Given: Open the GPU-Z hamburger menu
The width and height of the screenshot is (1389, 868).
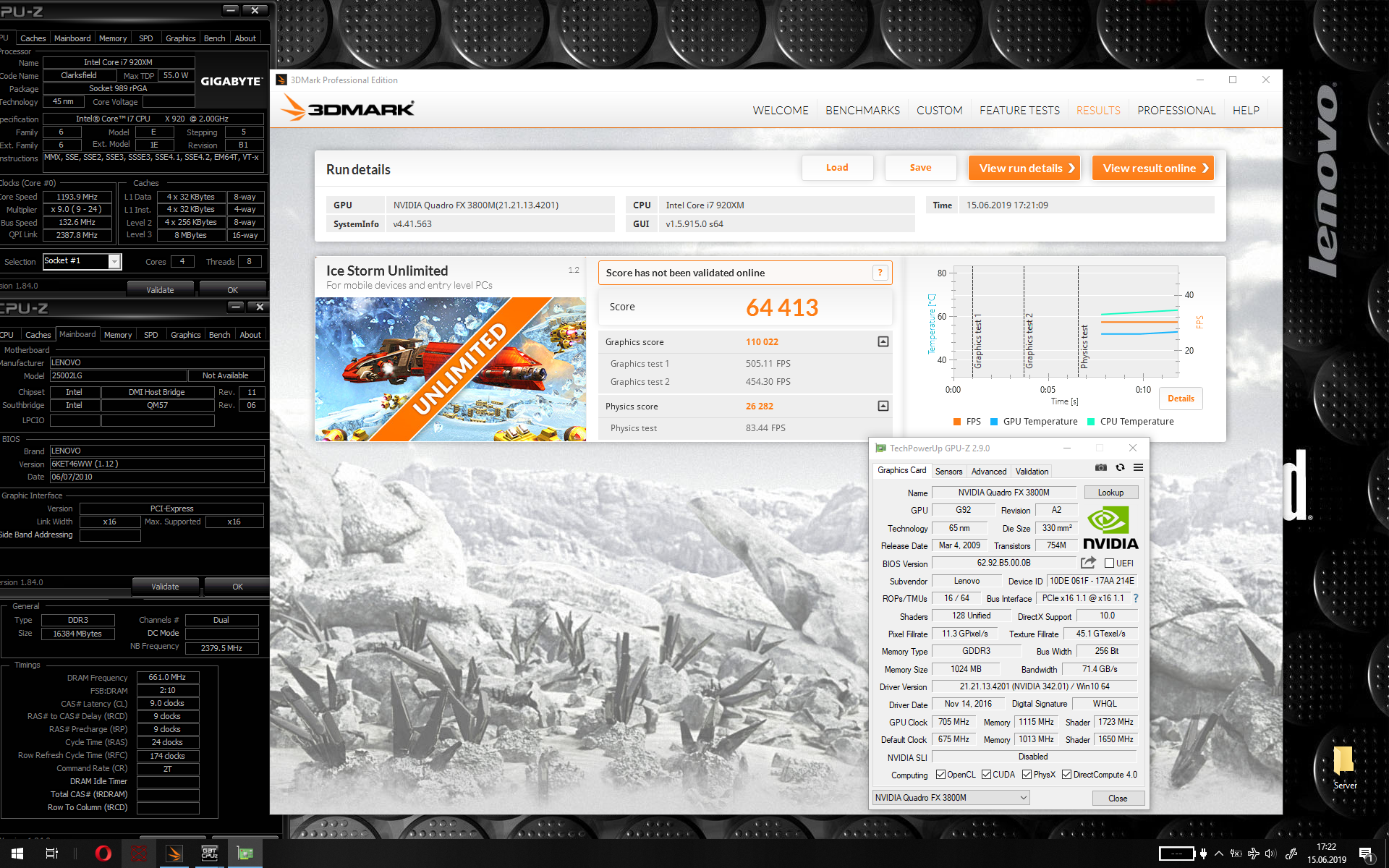Looking at the screenshot, I should coord(1138,468).
